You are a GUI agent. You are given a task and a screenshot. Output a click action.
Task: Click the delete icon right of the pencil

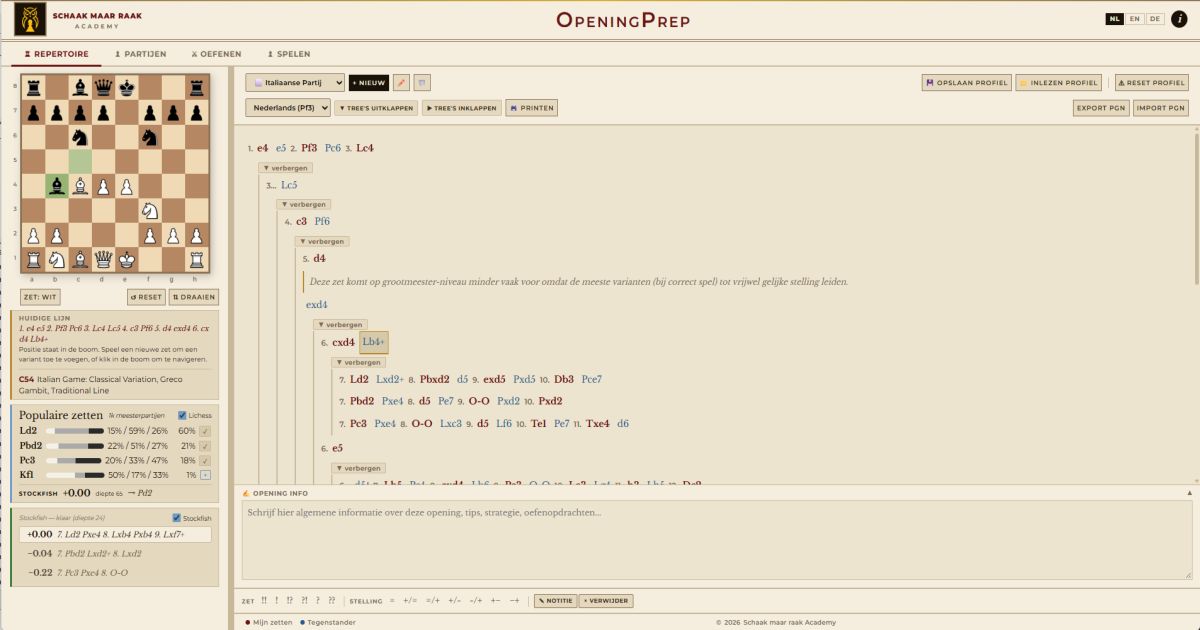coord(422,83)
